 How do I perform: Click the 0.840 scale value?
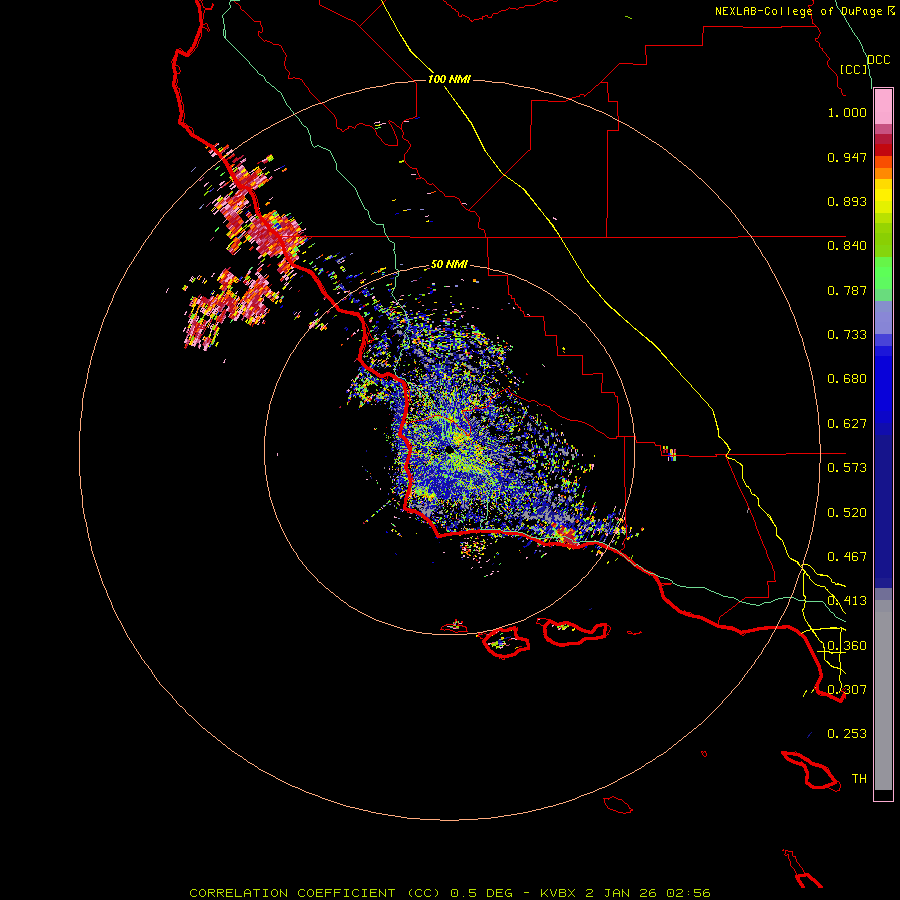tap(847, 246)
